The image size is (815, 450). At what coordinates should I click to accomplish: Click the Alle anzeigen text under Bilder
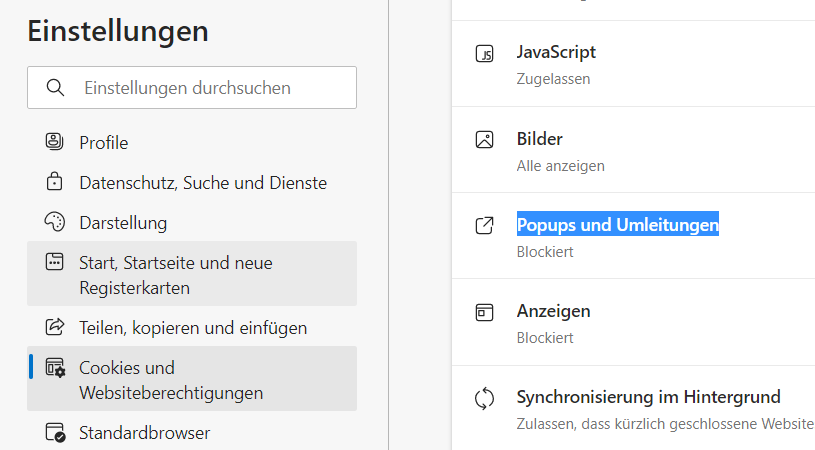(560, 166)
